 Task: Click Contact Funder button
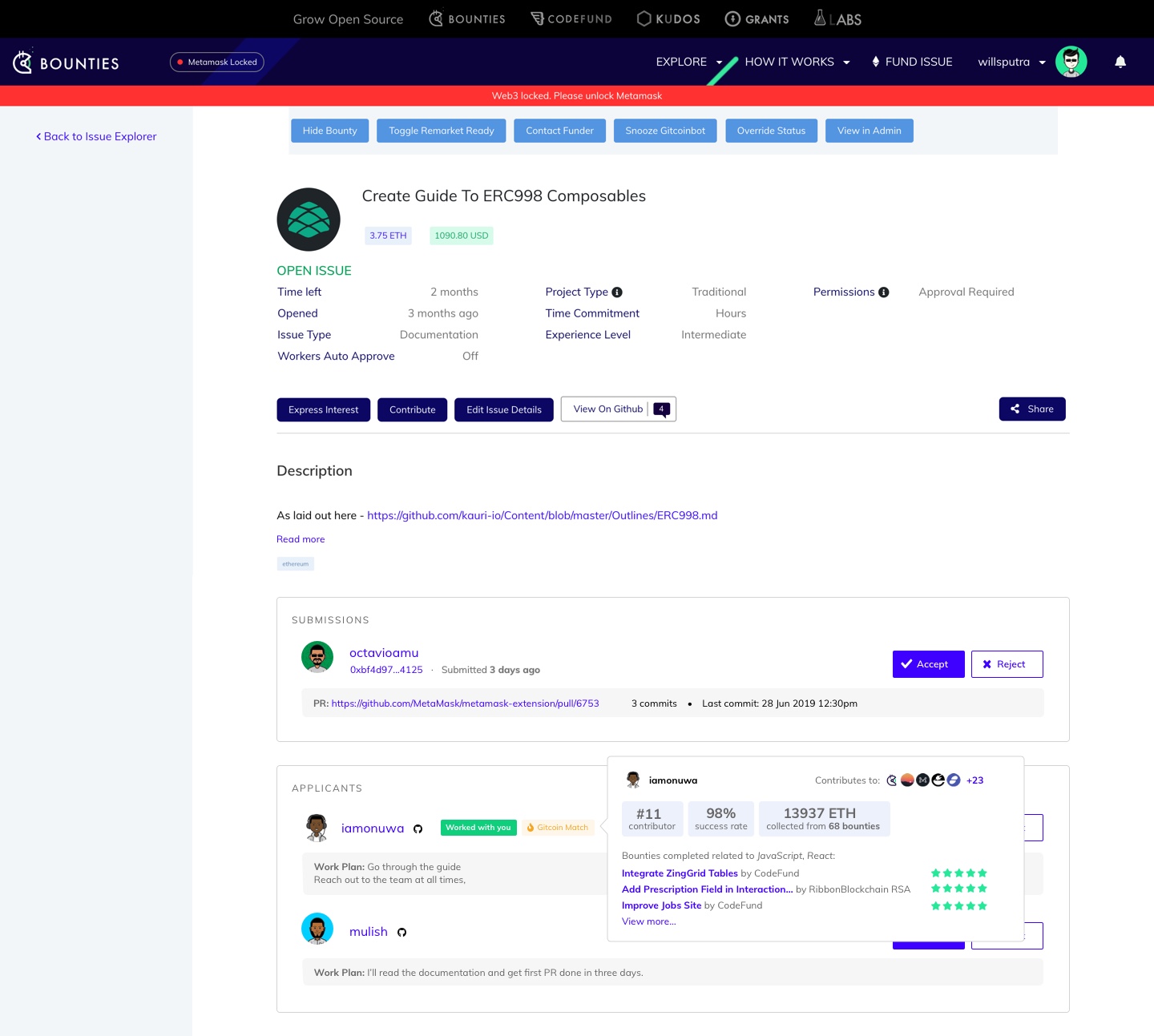559,131
